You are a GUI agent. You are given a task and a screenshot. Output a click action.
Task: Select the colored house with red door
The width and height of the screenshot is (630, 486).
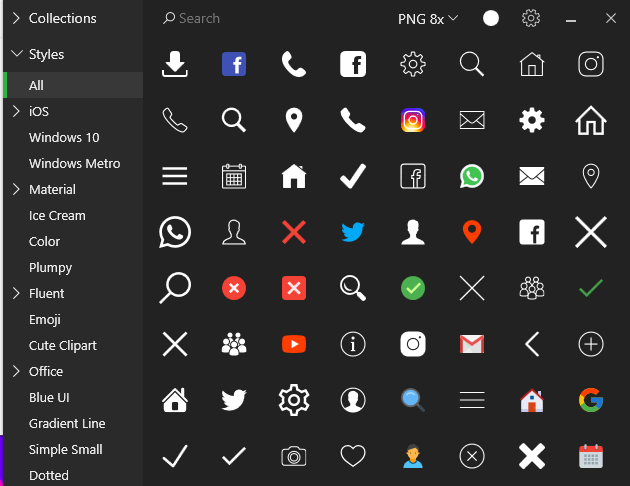pyautogui.click(x=532, y=400)
